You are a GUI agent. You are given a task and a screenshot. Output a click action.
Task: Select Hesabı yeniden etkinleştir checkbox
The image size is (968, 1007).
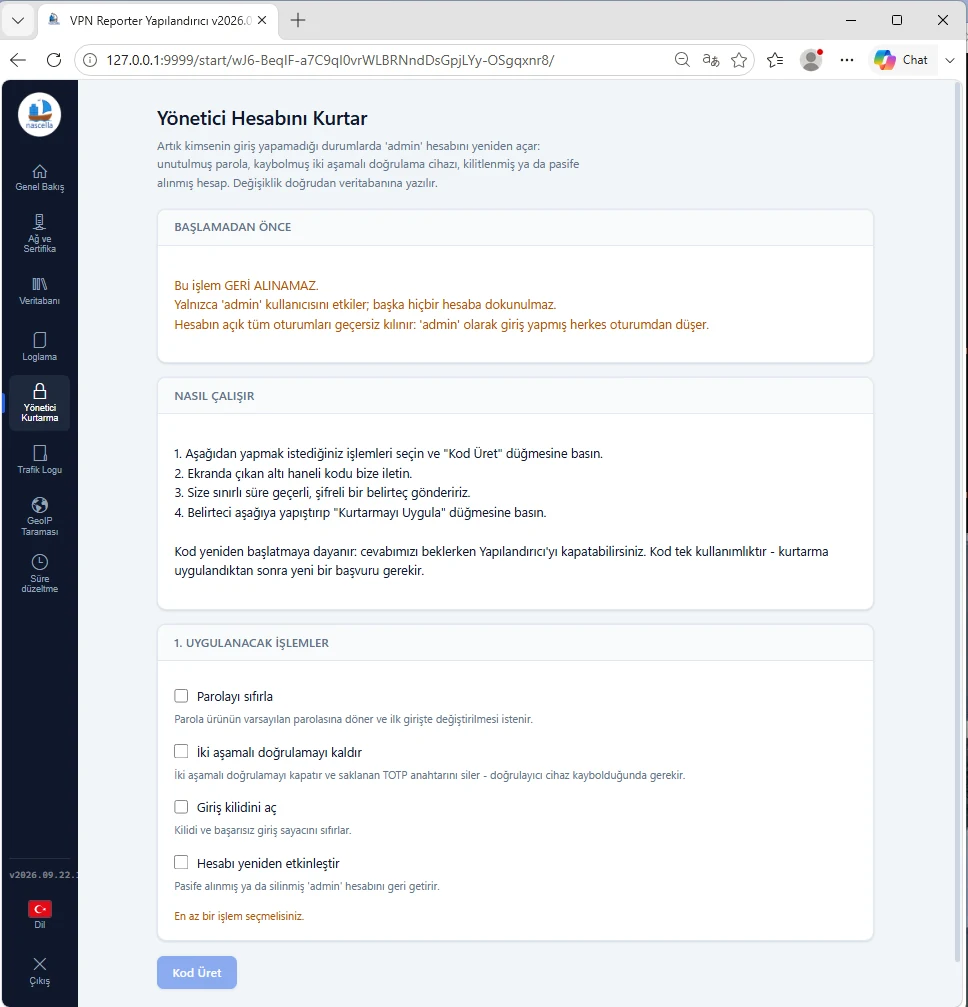pos(181,863)
